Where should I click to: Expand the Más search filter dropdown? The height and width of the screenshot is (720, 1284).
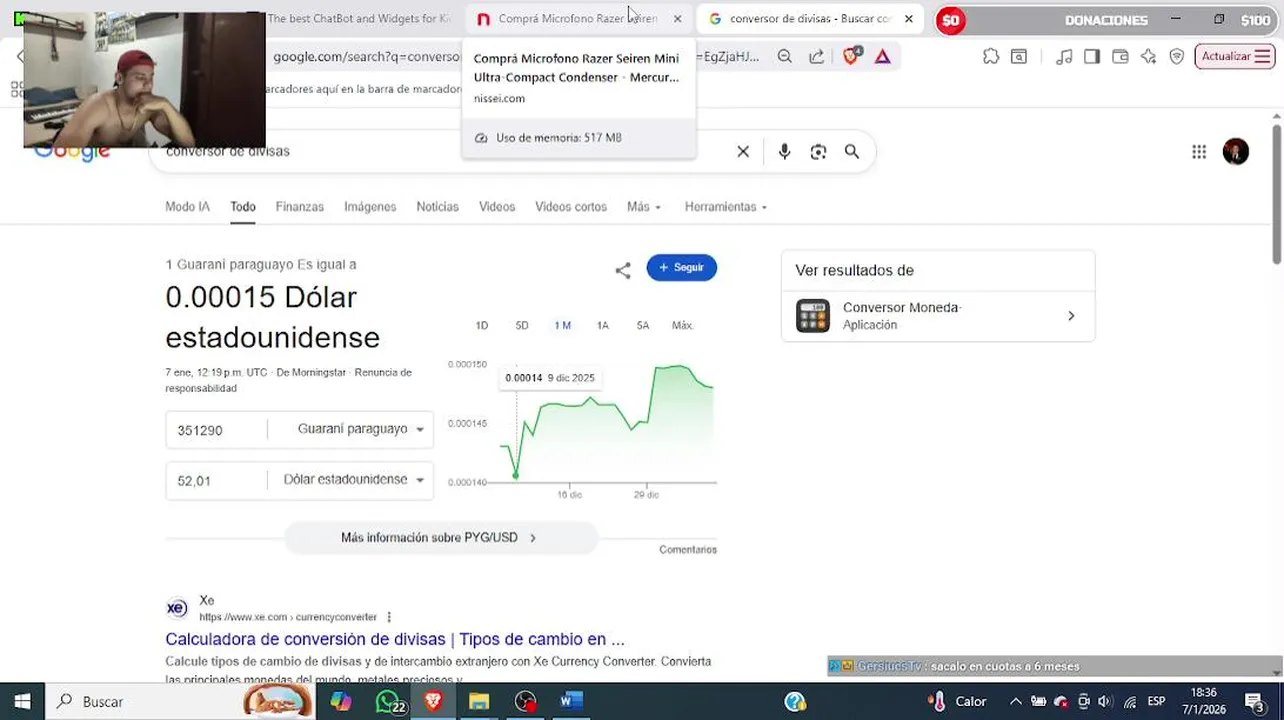click(x=644, y=207)
